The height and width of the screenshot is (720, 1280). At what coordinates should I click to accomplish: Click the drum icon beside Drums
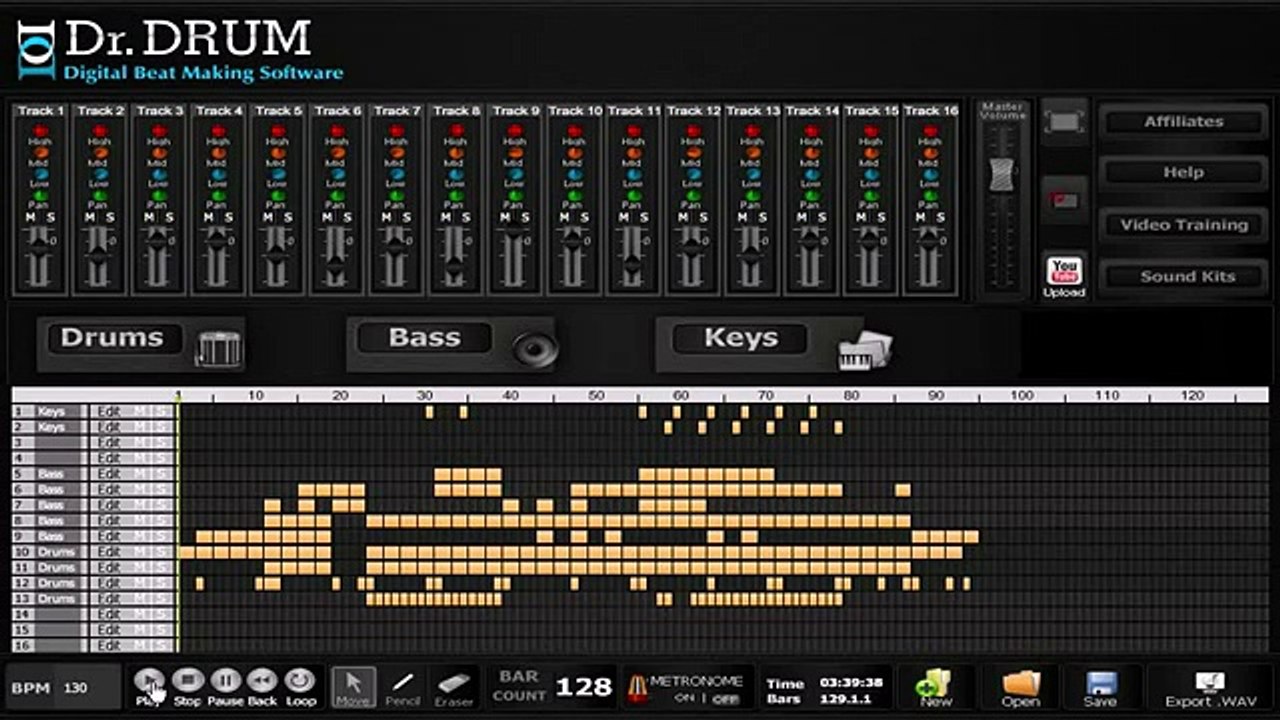217,348
